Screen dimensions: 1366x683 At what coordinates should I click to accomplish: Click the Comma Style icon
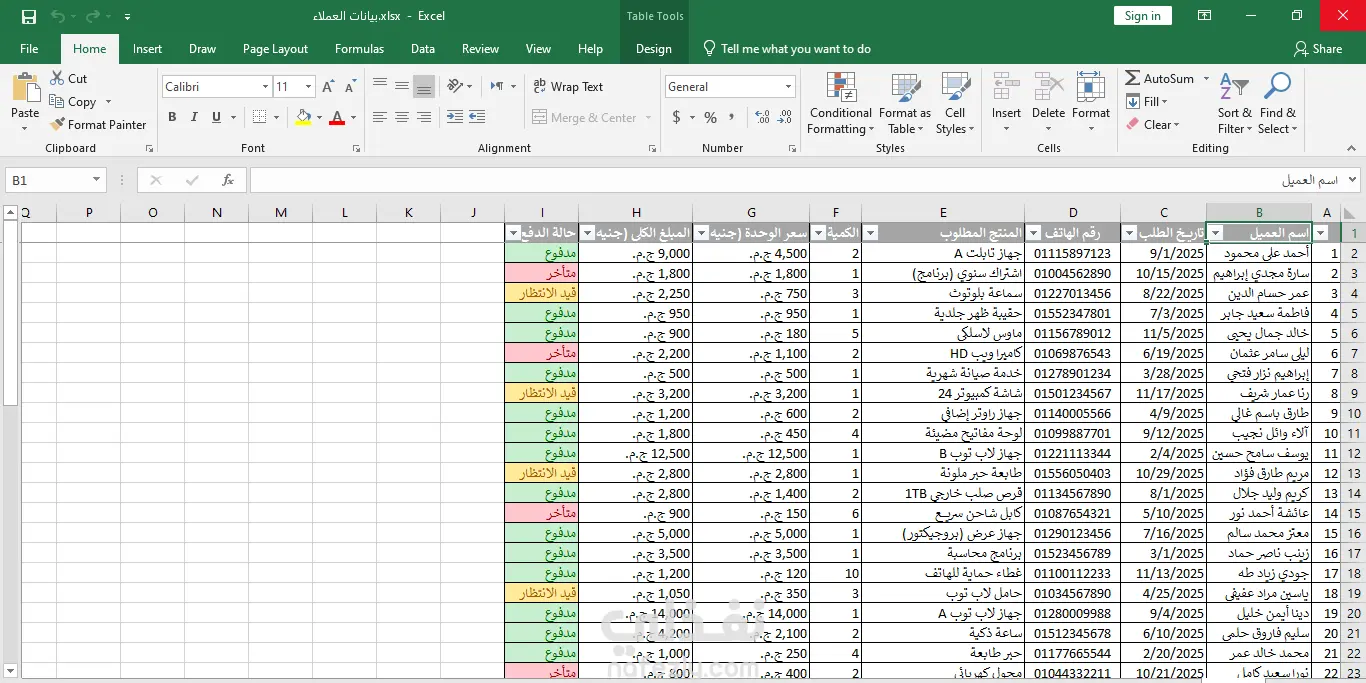tap(732, 117)
